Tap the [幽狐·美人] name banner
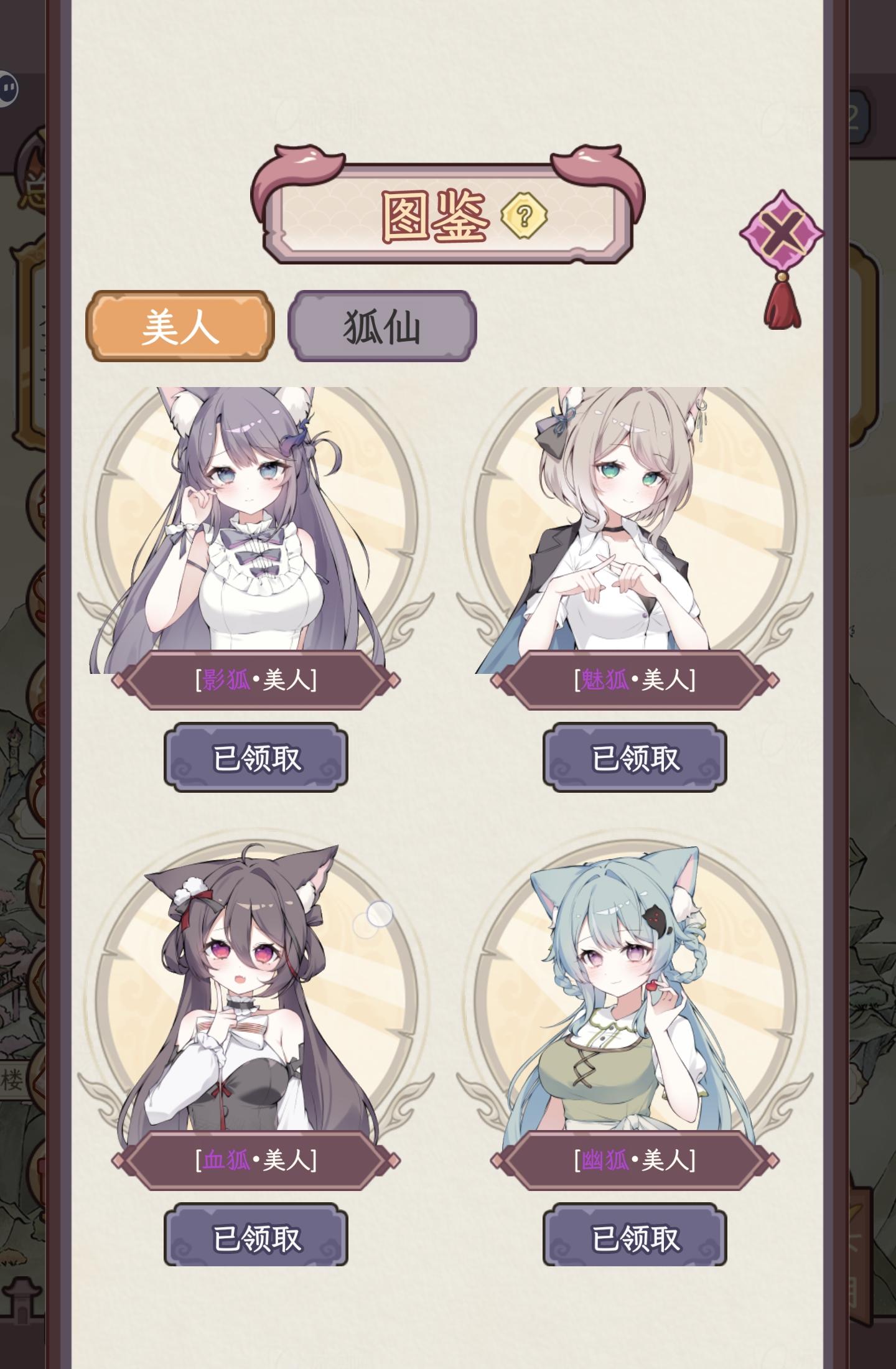The width and height of the screenshot is (896, 1369). click(x=635, y=1160)
